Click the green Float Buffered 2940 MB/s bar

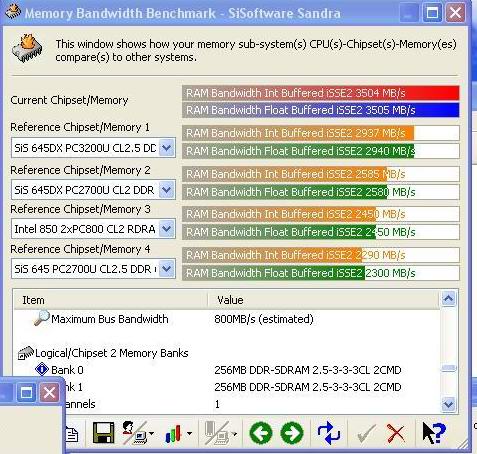tap(321, 151)
